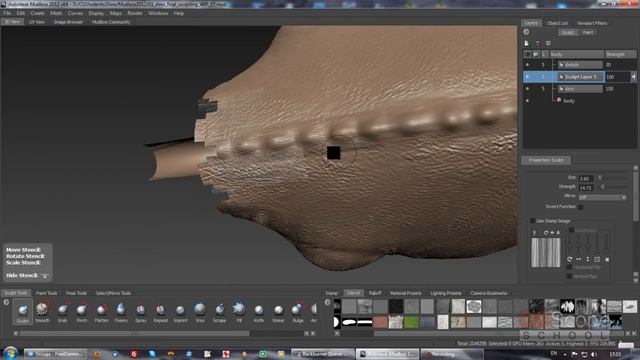Adjust the brush Strength slider handle
Viewport: 640px width, 360px height.
coord(602,187)
